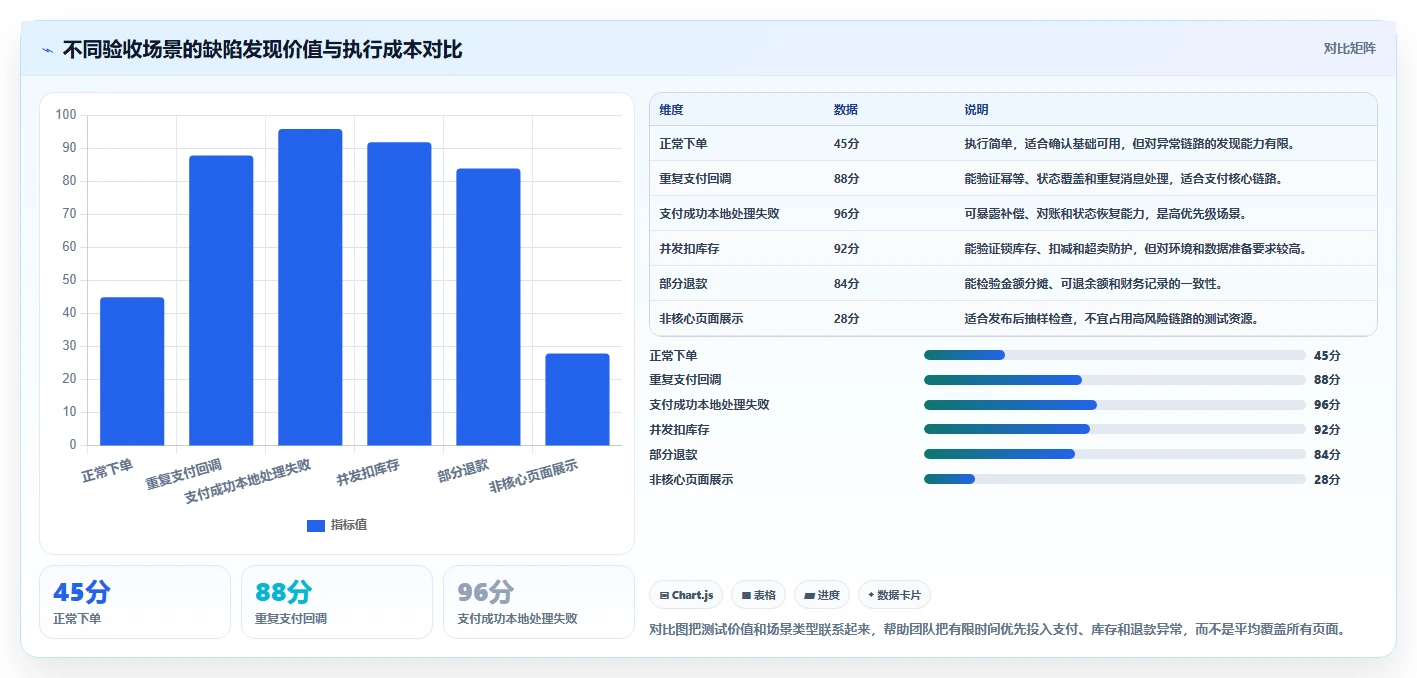Viewport: 1417px width, 678px height.
Task: Open the 88分 重复支付回调 data card
Action: [337, 602]
